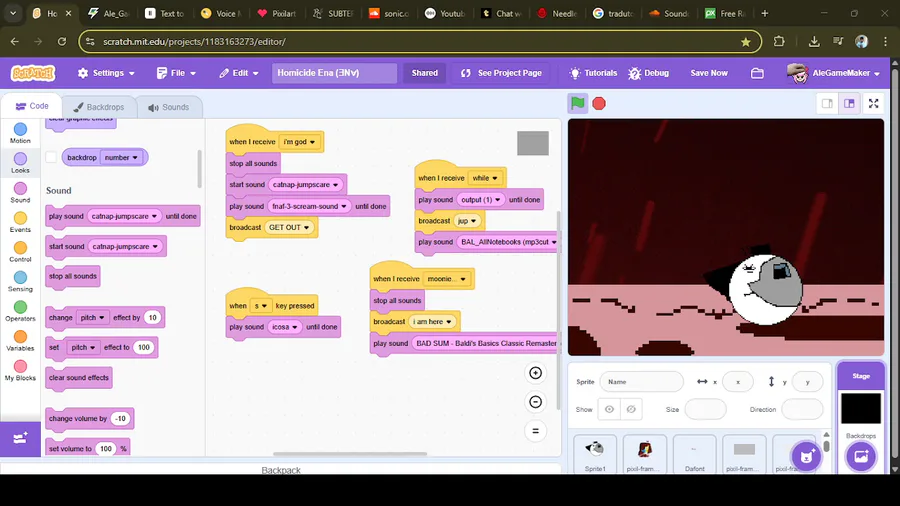Zoom in the code workspace
Screen dimensions: 900x506
tap(535, 373)
